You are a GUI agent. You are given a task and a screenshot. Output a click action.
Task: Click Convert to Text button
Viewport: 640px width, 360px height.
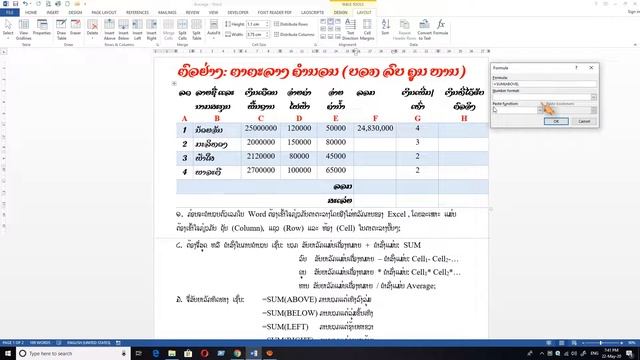point(424,29)
